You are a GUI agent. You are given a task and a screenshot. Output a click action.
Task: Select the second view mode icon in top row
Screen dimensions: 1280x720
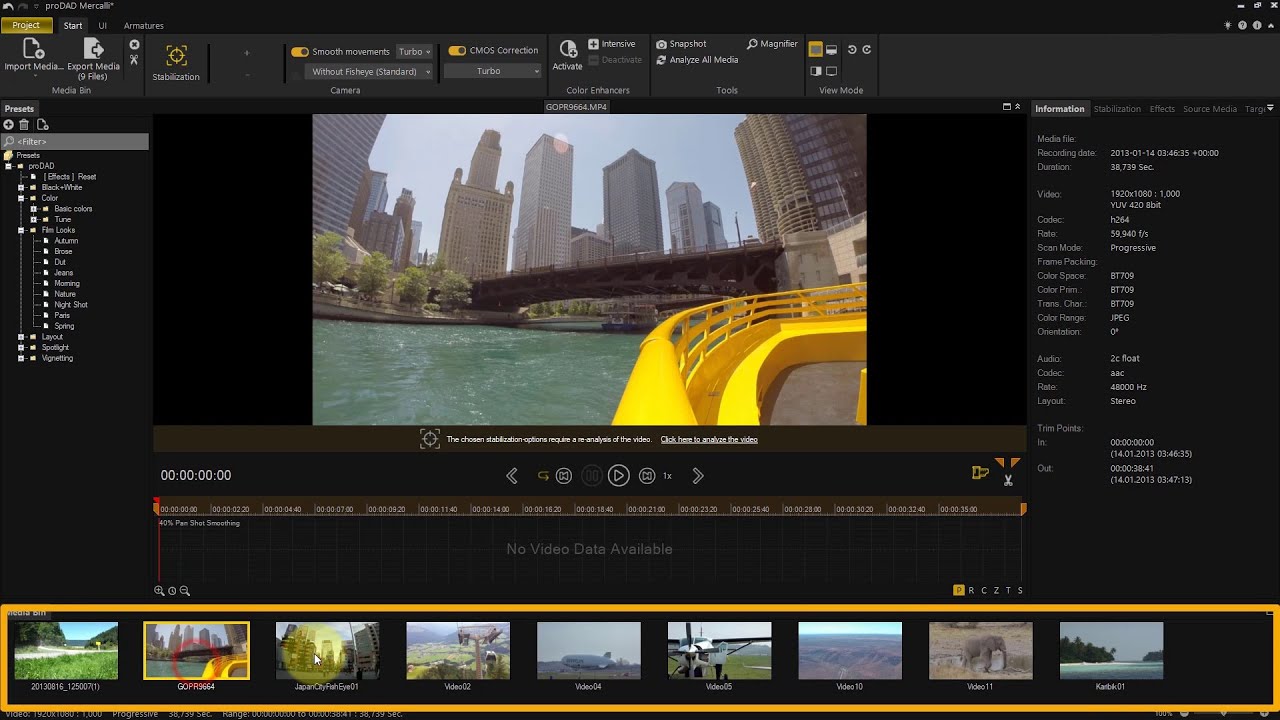(831, 49)
